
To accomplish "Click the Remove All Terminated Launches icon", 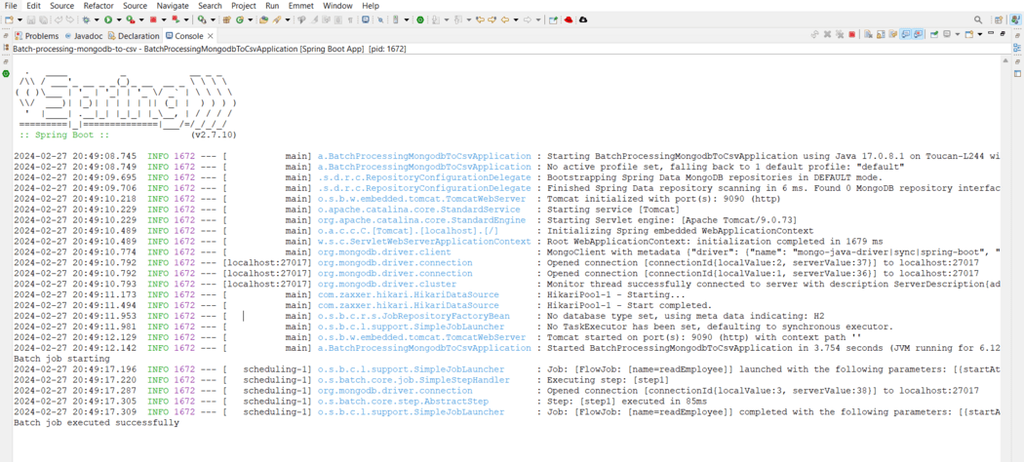I will click(x=839, y=34).
